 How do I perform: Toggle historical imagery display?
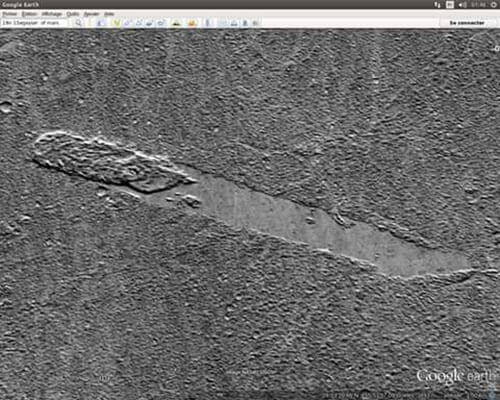click(176, 23)
